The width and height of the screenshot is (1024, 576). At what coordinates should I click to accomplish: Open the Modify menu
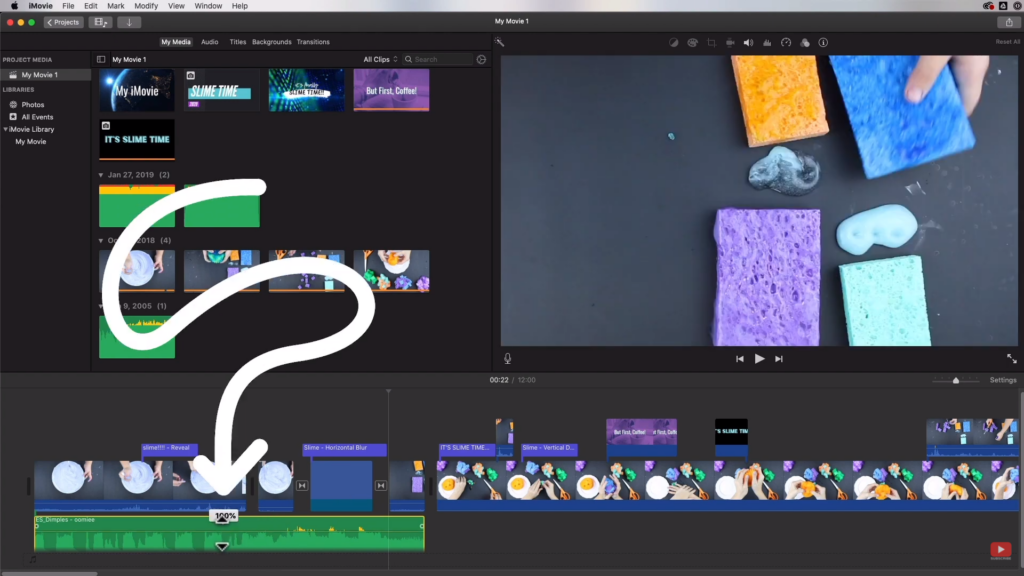[x=146, y=6]
